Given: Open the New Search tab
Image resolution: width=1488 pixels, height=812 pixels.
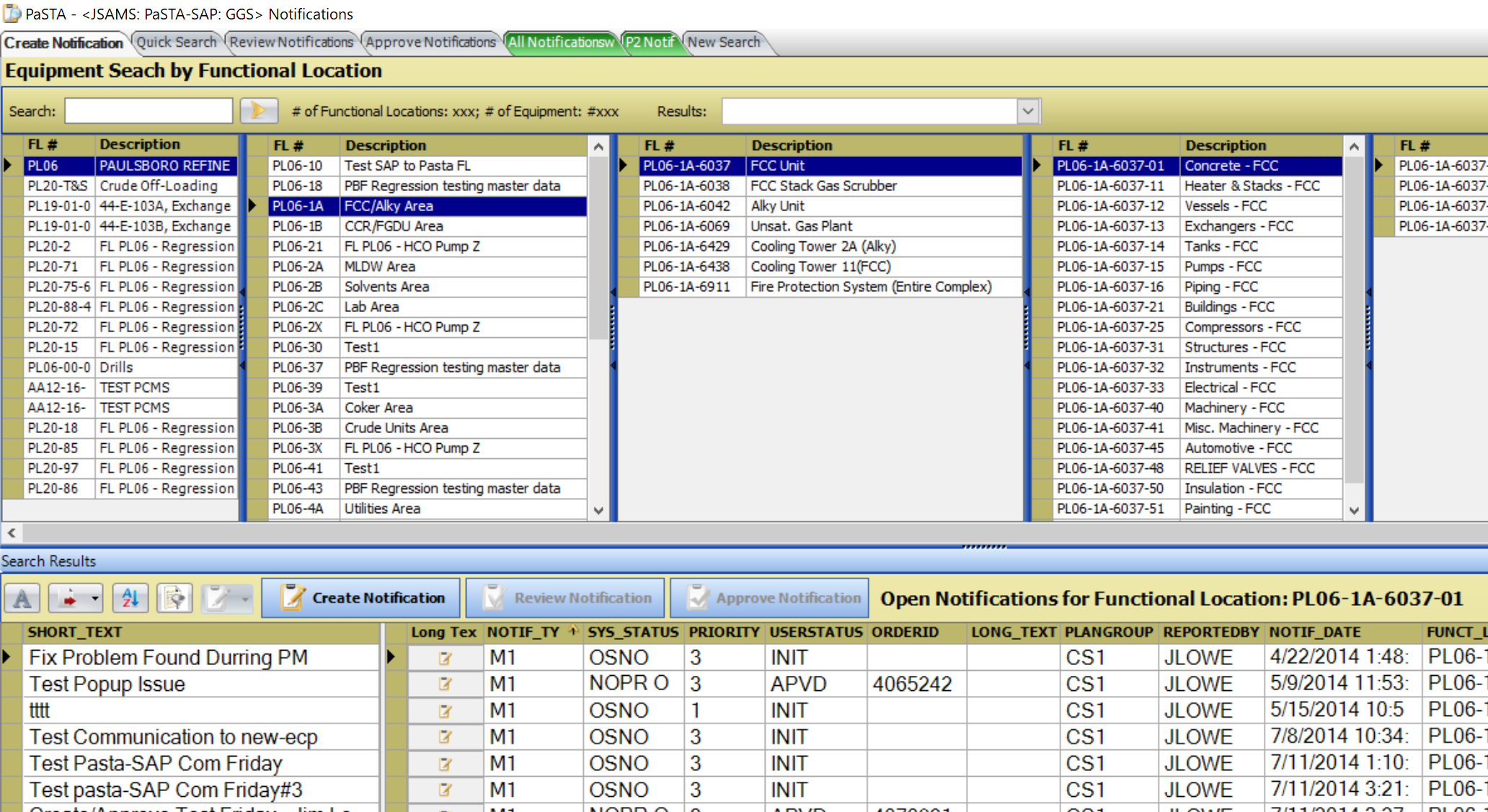Looking at the screenshot, I should click(724, 42).
